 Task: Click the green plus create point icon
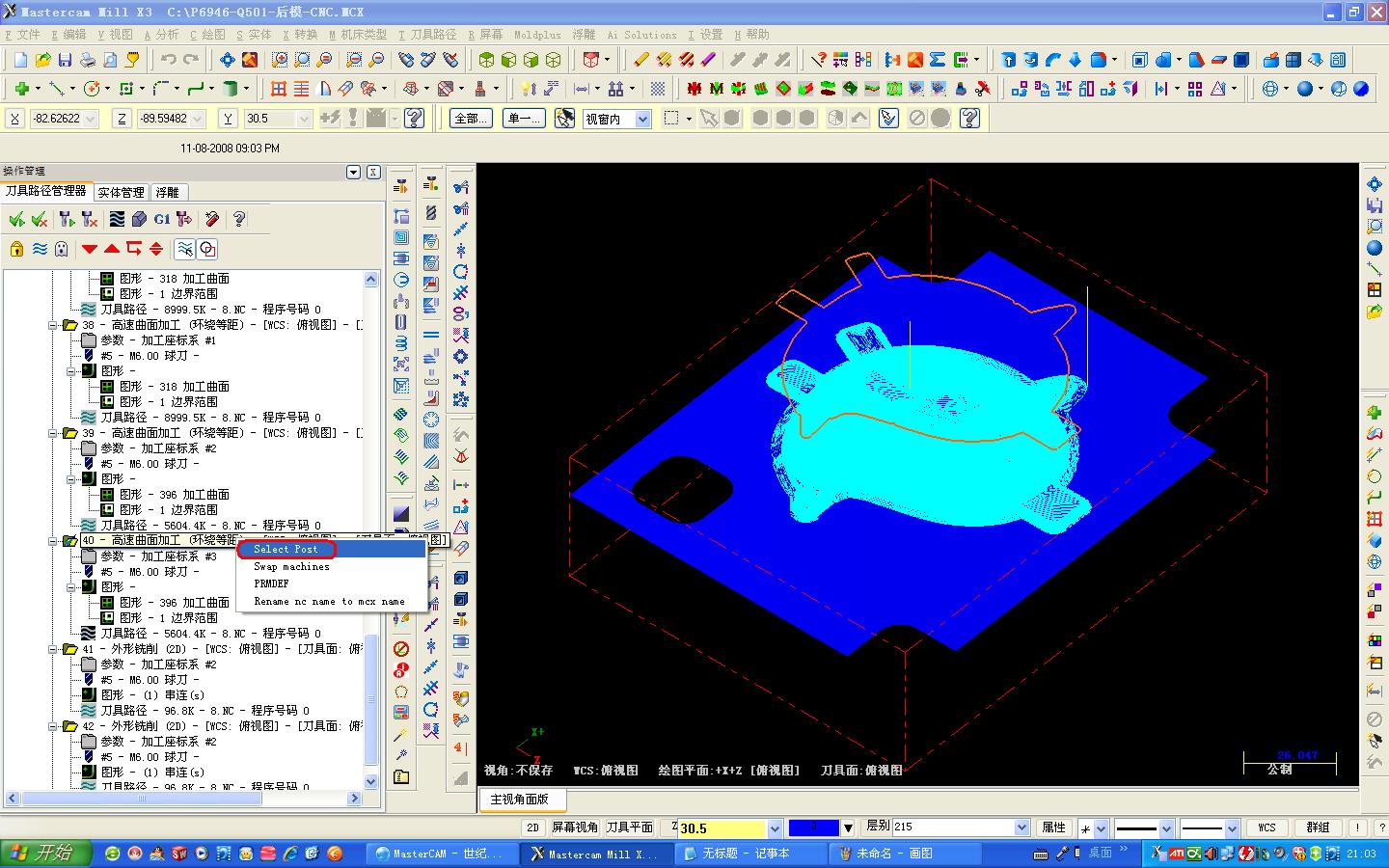click(x=21, y=89)
